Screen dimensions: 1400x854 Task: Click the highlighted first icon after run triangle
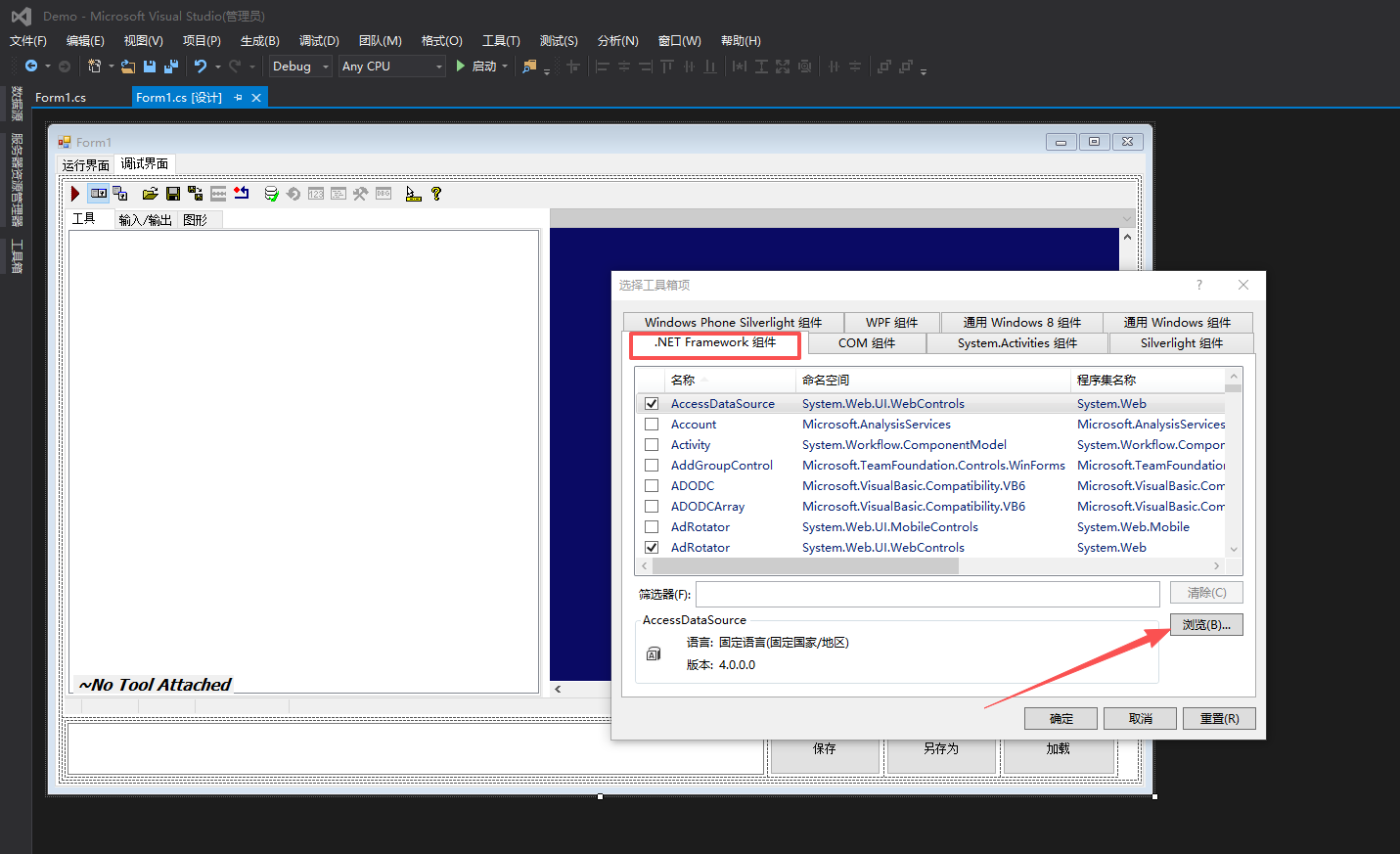point(98,194)
